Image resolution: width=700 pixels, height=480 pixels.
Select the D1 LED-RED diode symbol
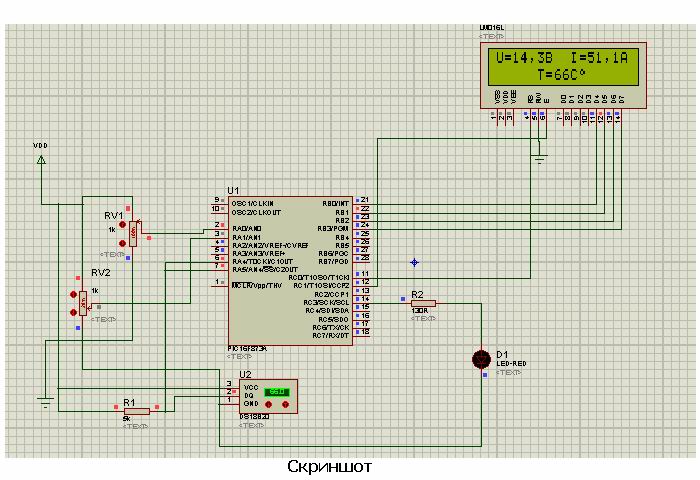482,359
